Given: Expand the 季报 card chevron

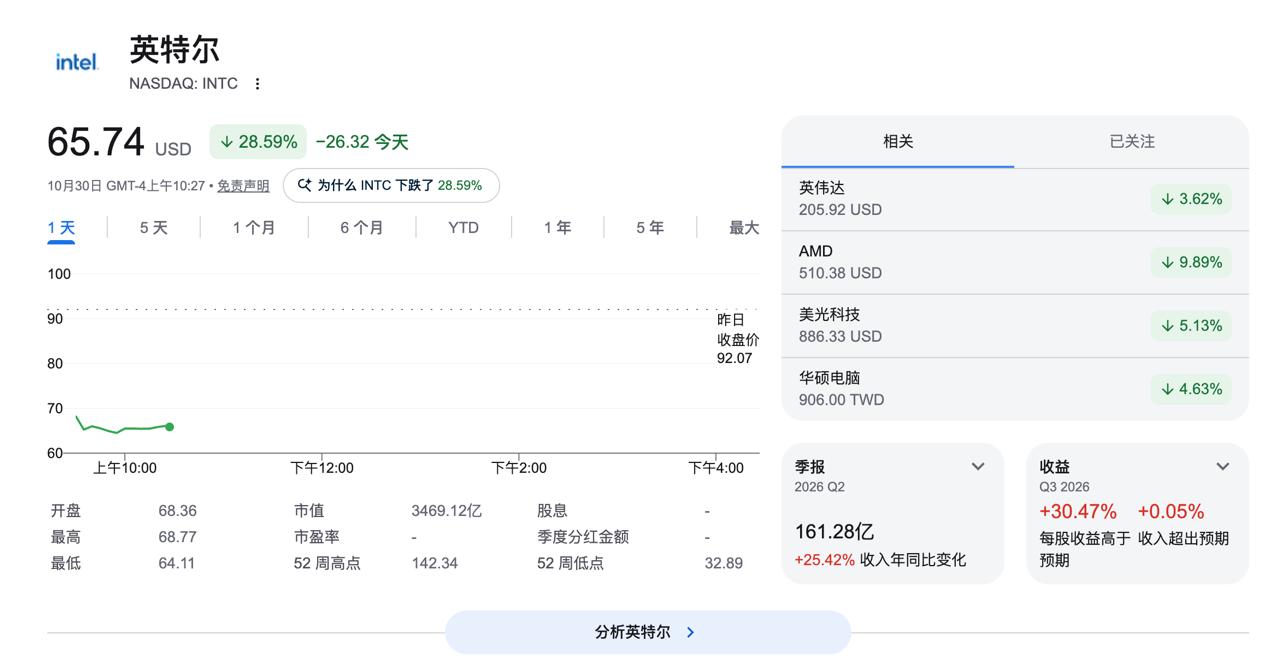Looking at the screenshot, I should coord(978,466).
